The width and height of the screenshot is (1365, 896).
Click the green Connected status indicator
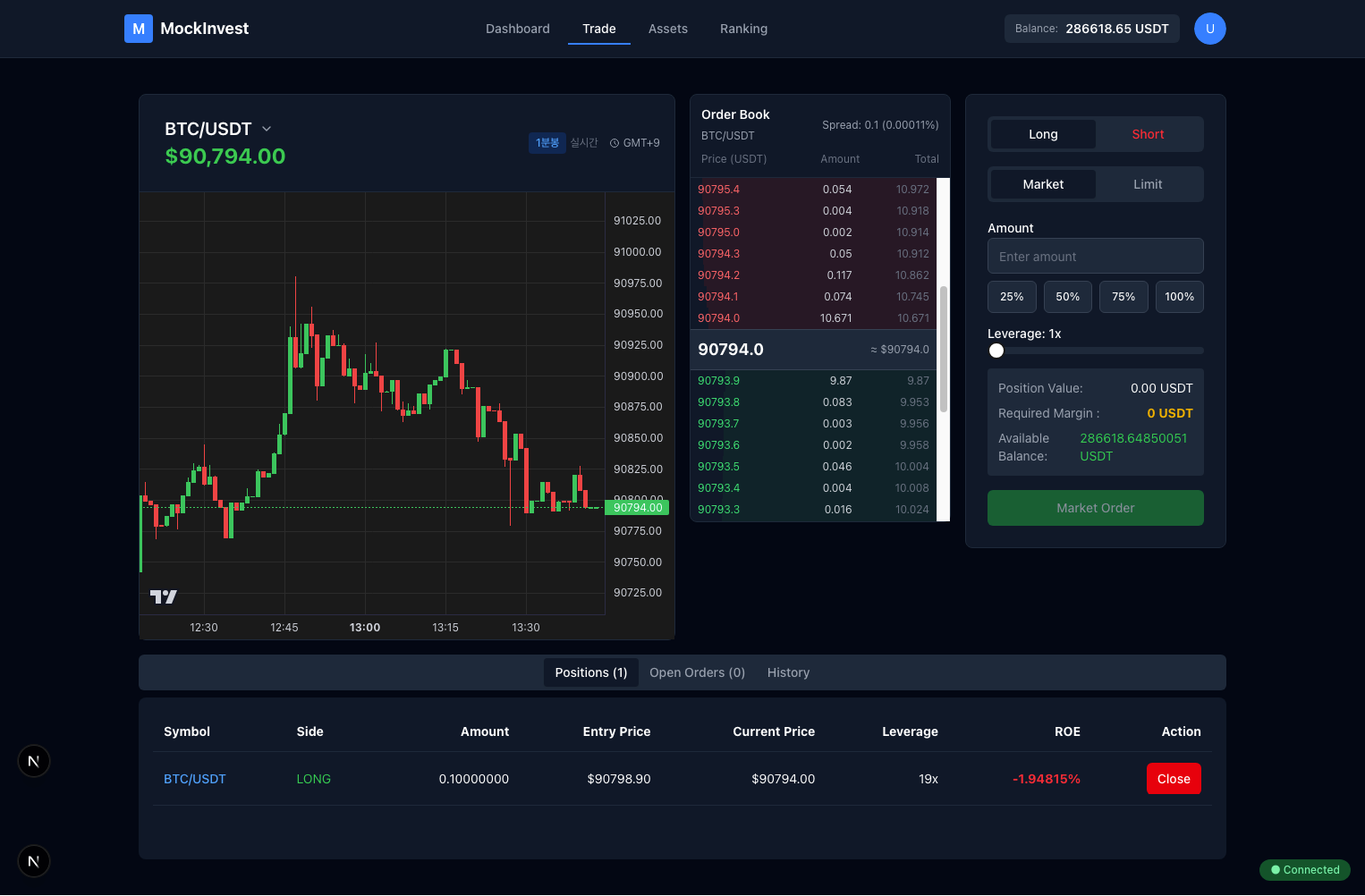(1304, 870)
